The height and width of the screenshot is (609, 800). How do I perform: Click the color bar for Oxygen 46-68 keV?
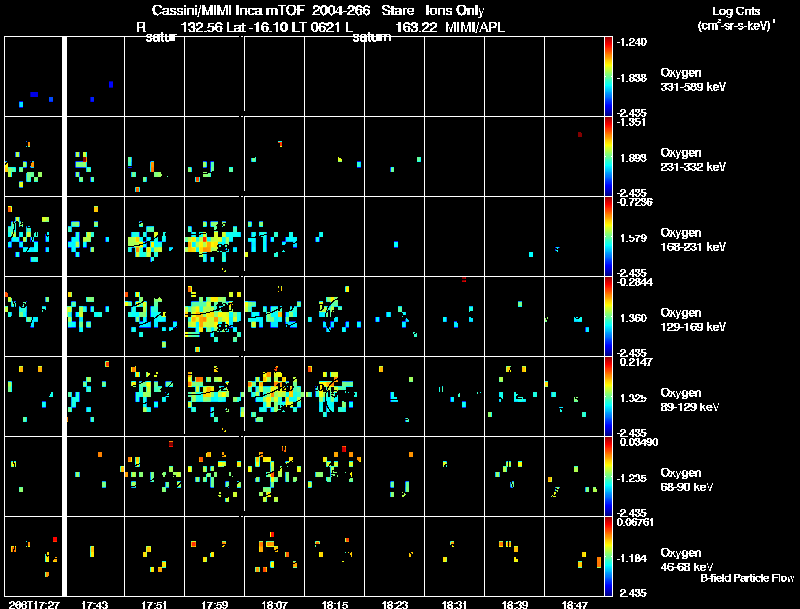[608, 557]
